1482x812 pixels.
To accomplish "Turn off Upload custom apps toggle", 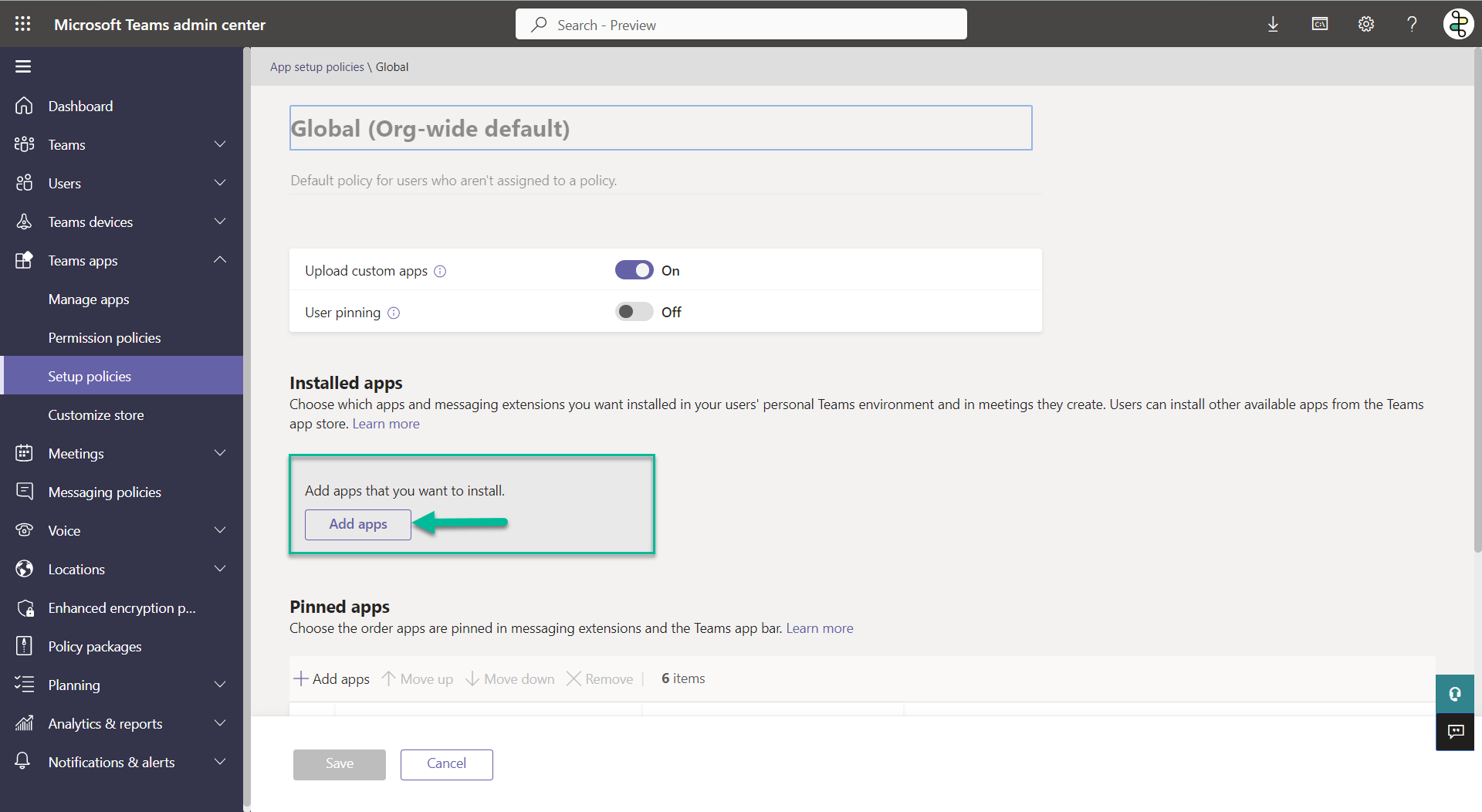I will pyautogui.click(x=634, y=271).
